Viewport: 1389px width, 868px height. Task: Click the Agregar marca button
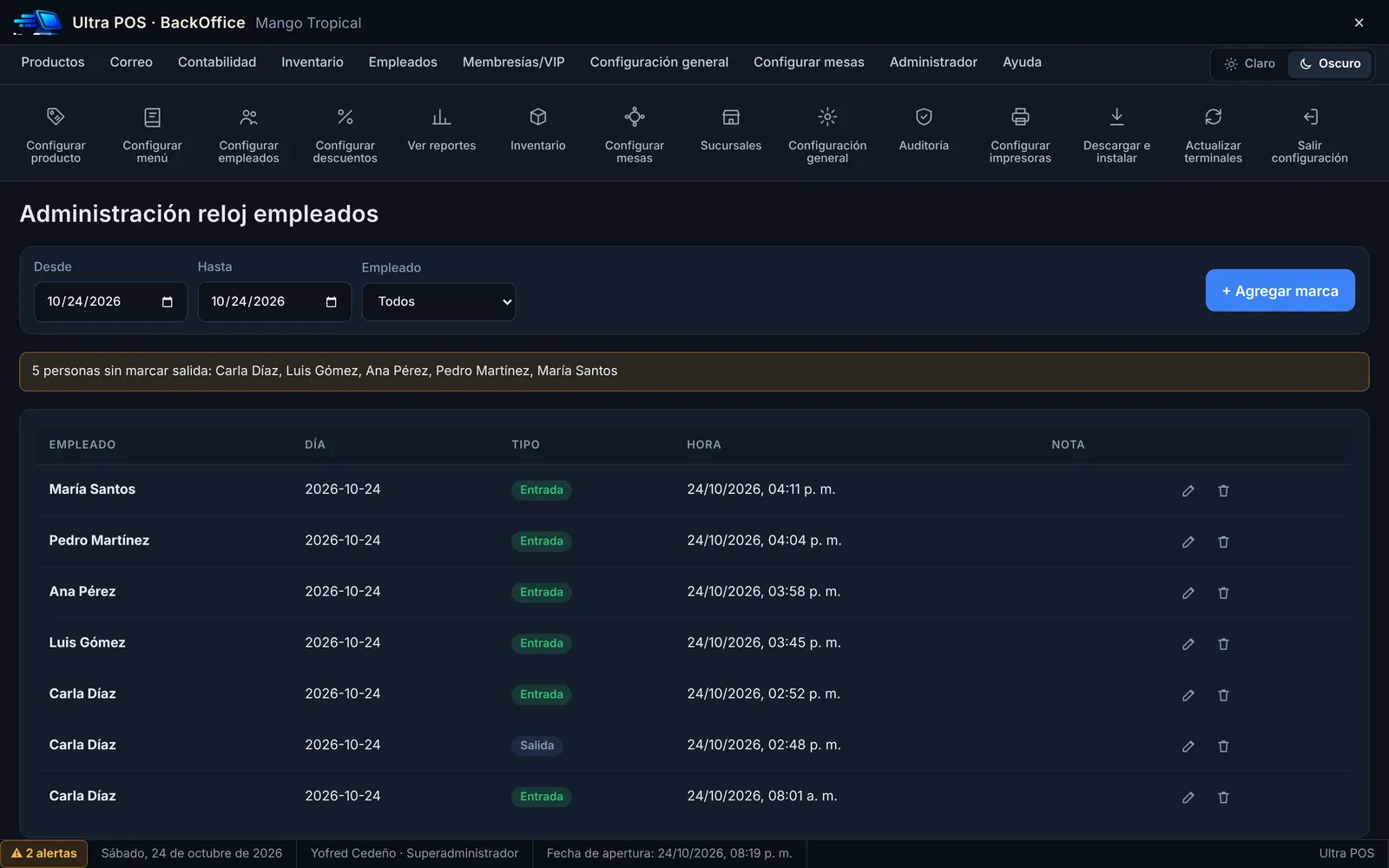1280,291
